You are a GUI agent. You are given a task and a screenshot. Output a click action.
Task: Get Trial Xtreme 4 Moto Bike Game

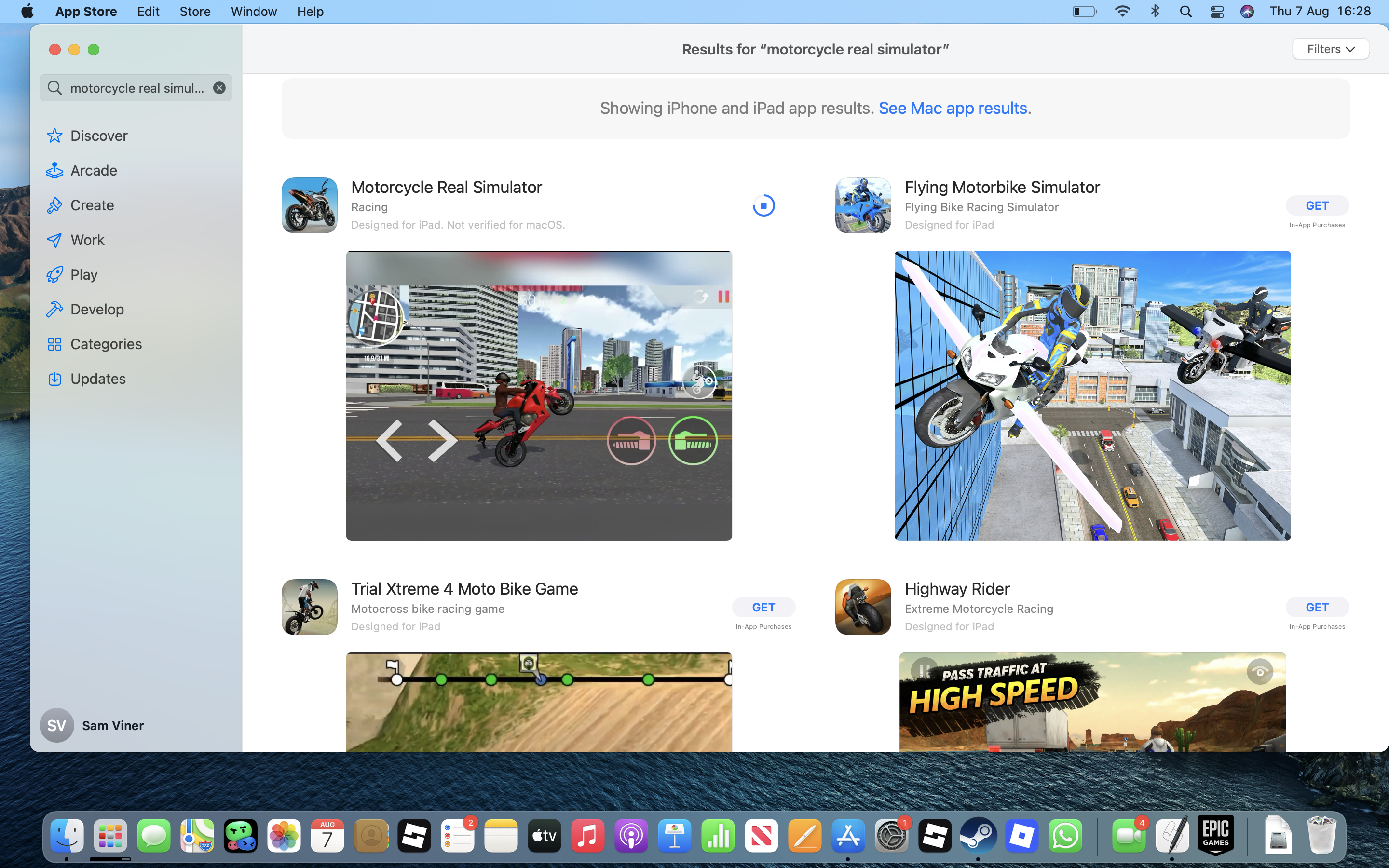pyautogui.click(x=763, y=608)
